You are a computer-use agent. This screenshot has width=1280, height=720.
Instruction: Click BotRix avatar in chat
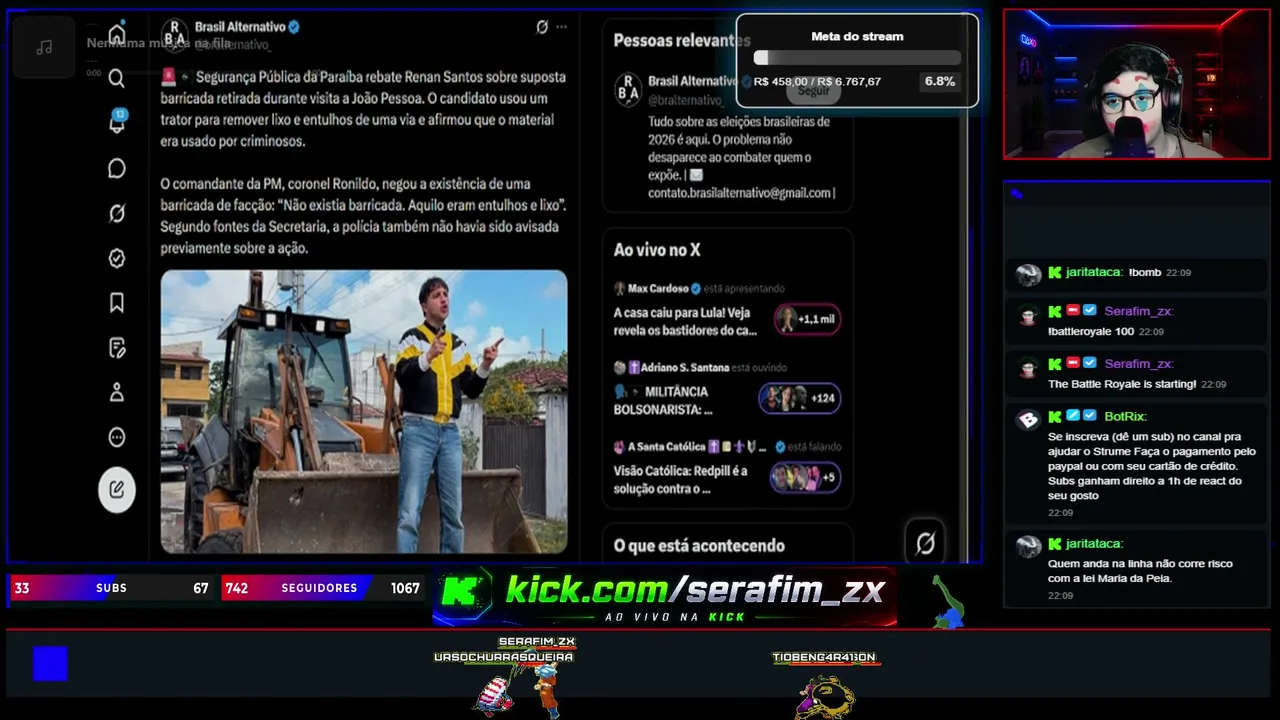1028,420
